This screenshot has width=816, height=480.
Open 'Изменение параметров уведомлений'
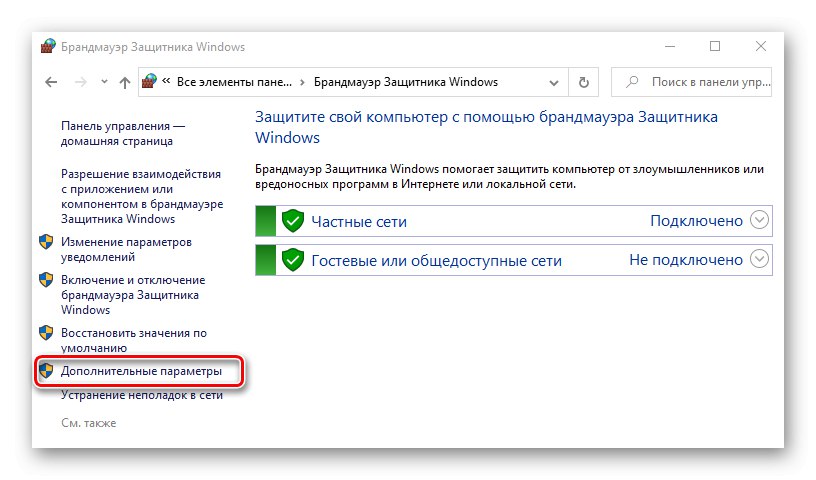click(x=126, y=249)
